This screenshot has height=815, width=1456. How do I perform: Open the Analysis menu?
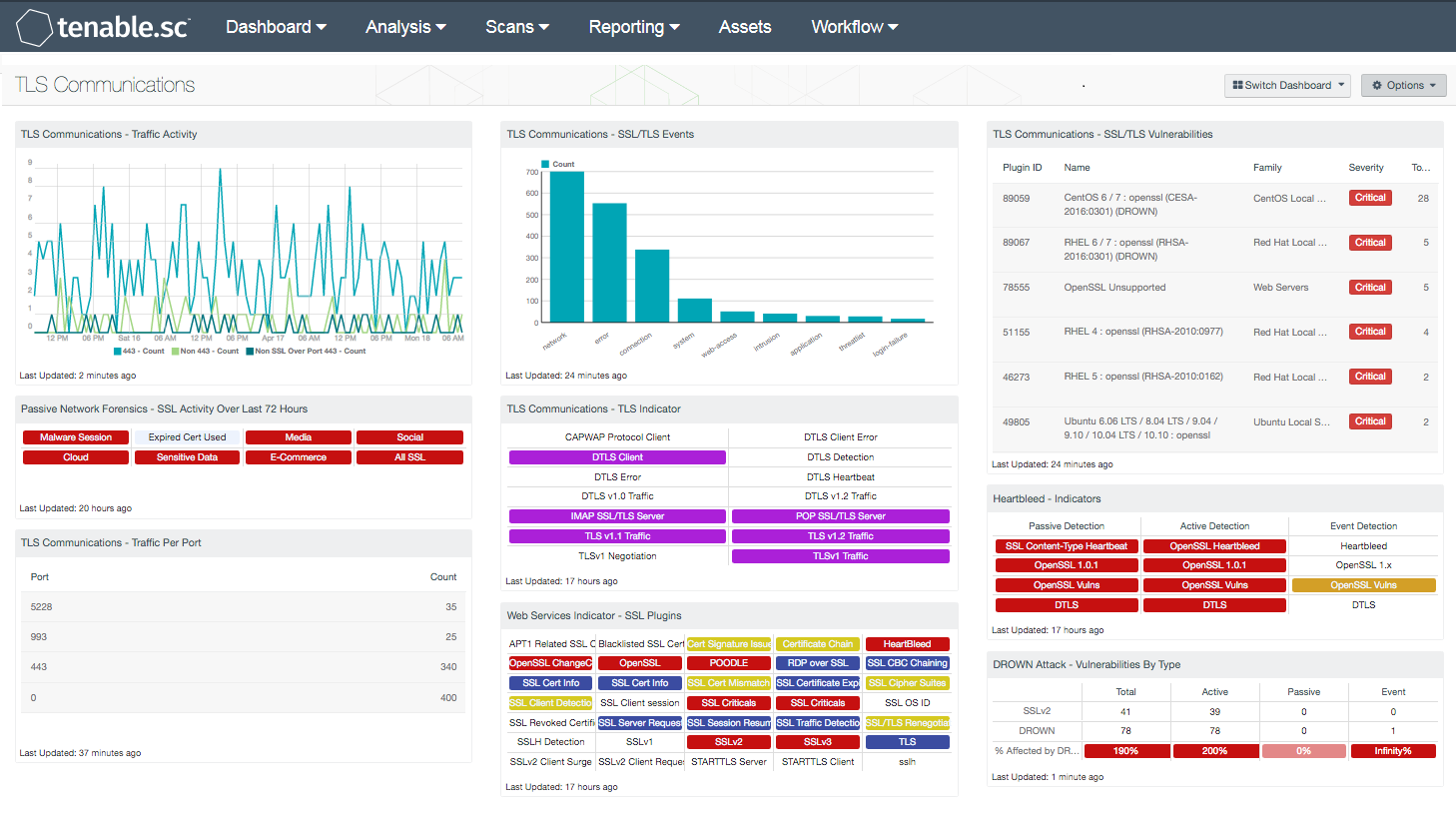pyautogui.click(x=405, y=27)
